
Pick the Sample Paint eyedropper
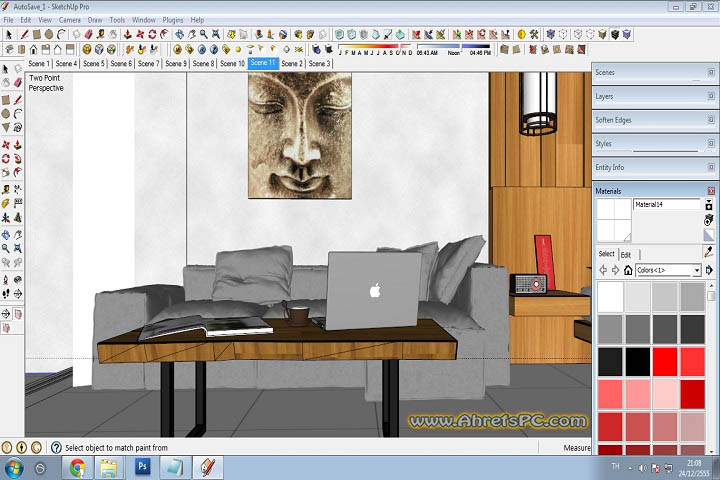[x=709, y=251]
